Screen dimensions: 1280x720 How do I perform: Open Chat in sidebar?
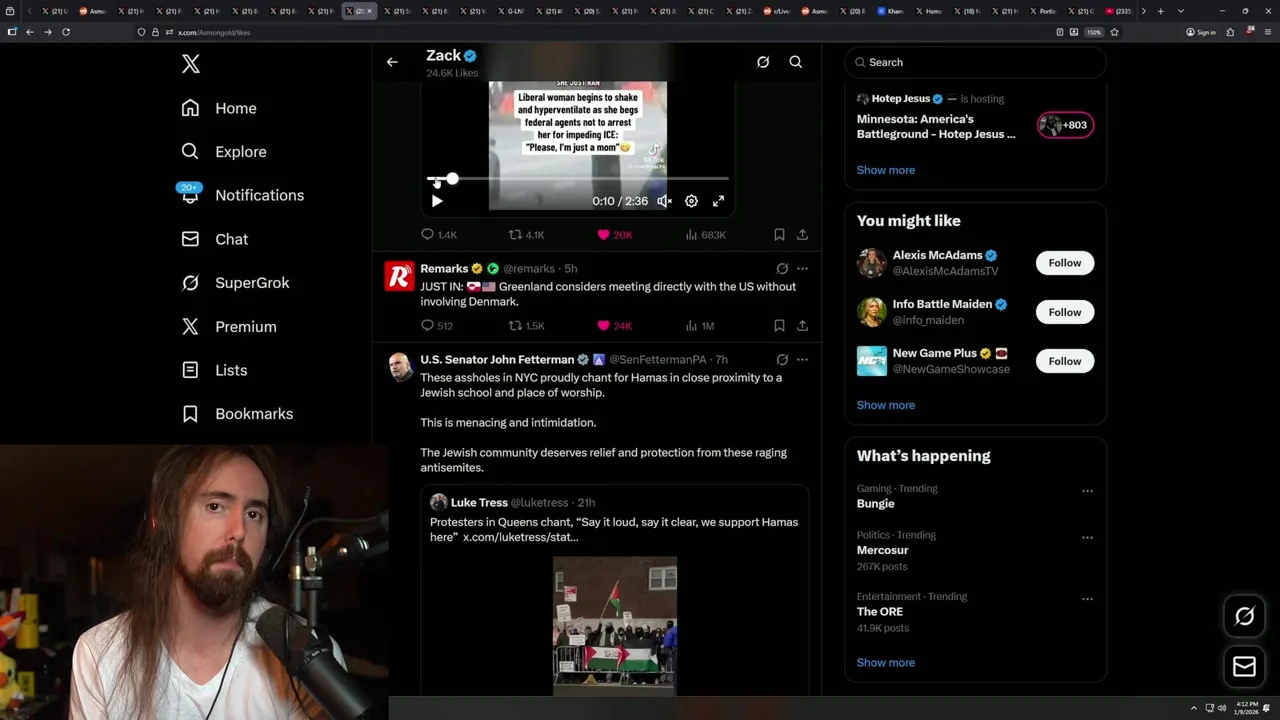(x=215, y=239)
